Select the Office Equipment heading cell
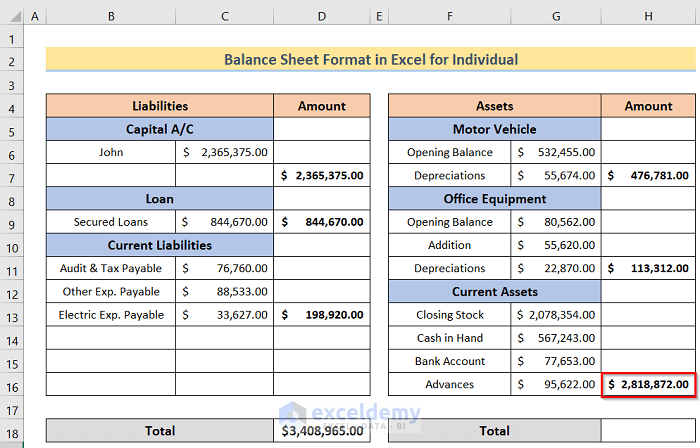The width and height of the screenshot is (700, 448). coord(494,199)
